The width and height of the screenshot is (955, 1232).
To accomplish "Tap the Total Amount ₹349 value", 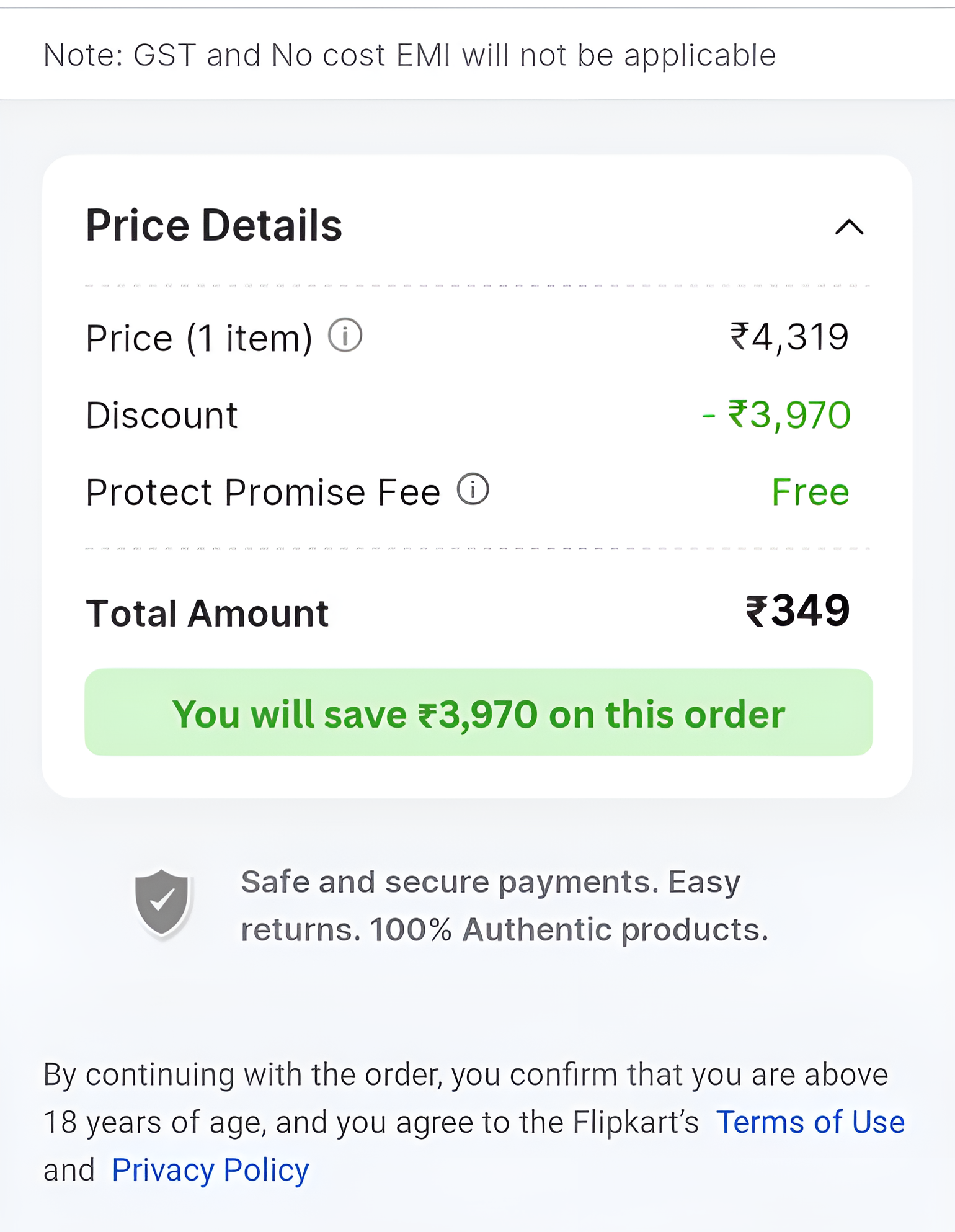I will [x=797, y=610].
